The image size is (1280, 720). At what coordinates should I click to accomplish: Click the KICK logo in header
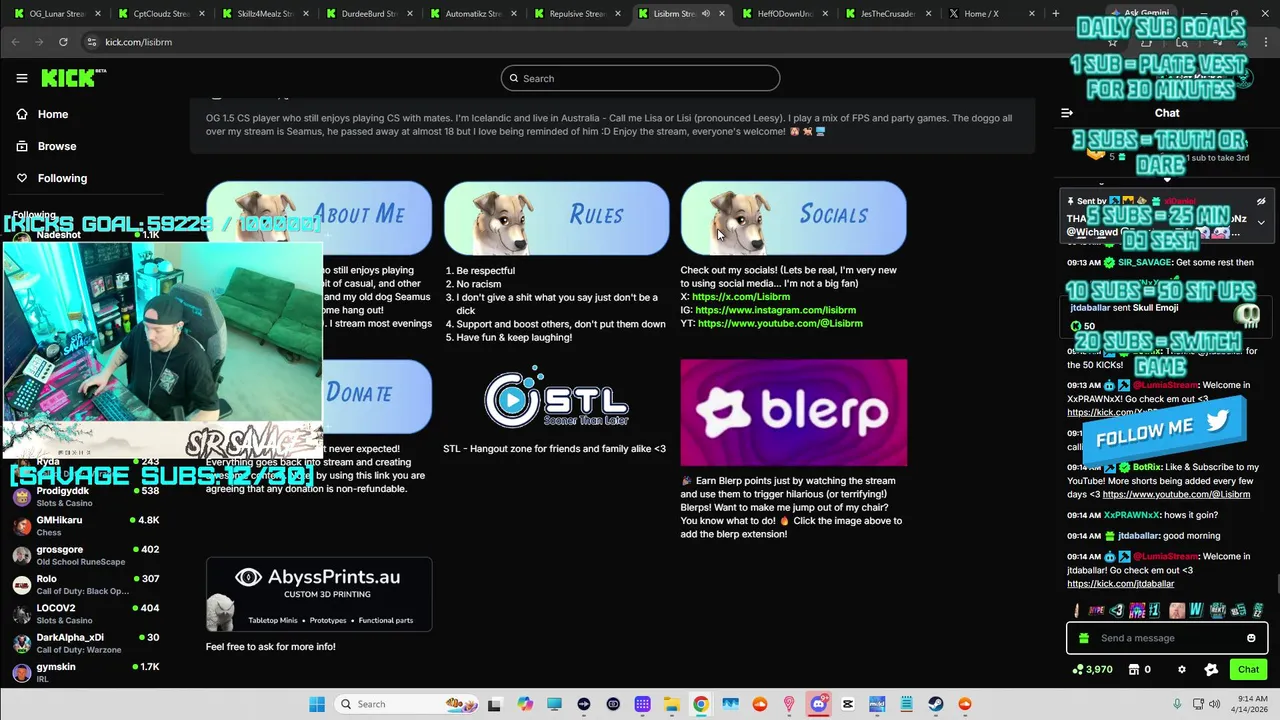(73, 78)
